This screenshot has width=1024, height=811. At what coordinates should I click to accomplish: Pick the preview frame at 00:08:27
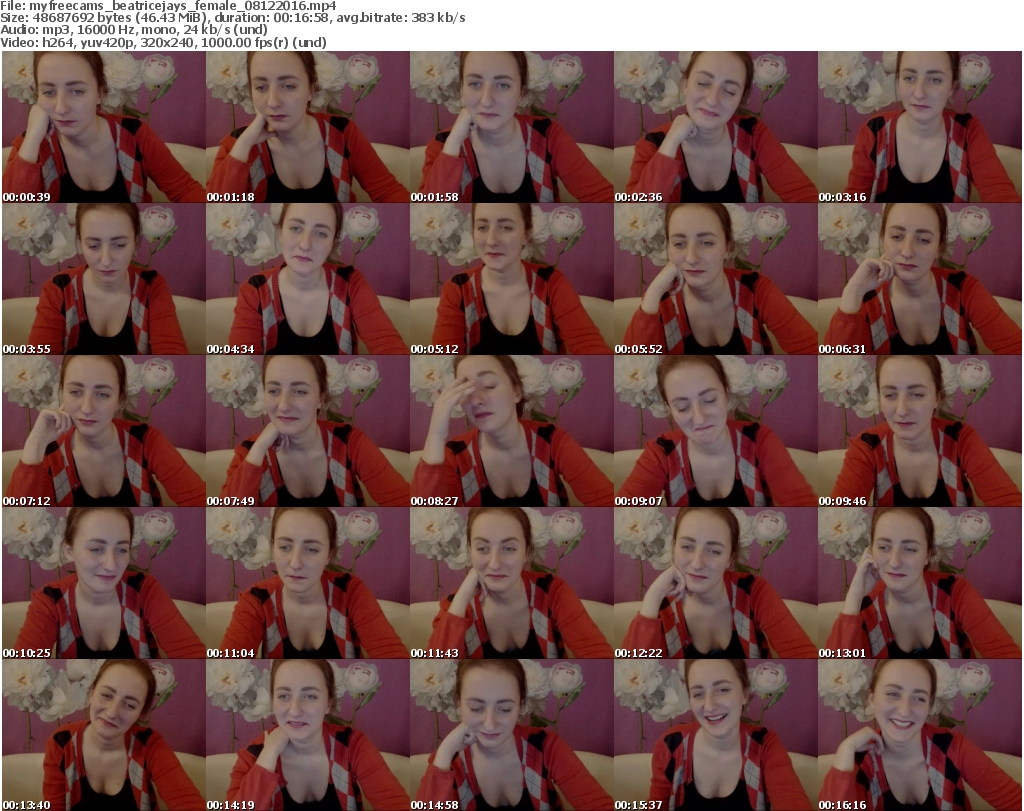[511, 431]
